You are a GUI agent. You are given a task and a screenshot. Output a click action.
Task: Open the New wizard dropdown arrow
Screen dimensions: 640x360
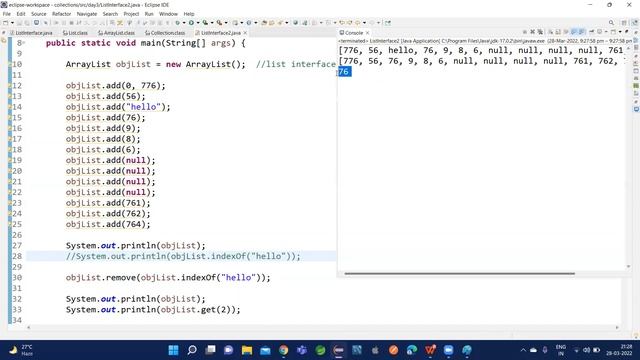(x=12, y=23)
